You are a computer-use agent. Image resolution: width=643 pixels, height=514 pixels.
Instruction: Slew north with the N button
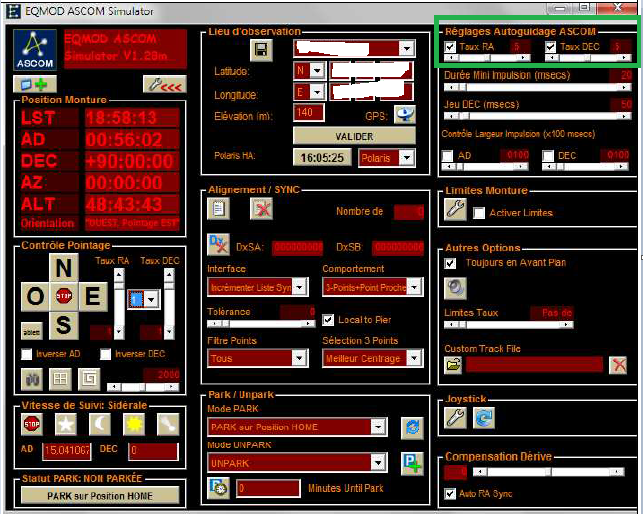coord(64,268)
